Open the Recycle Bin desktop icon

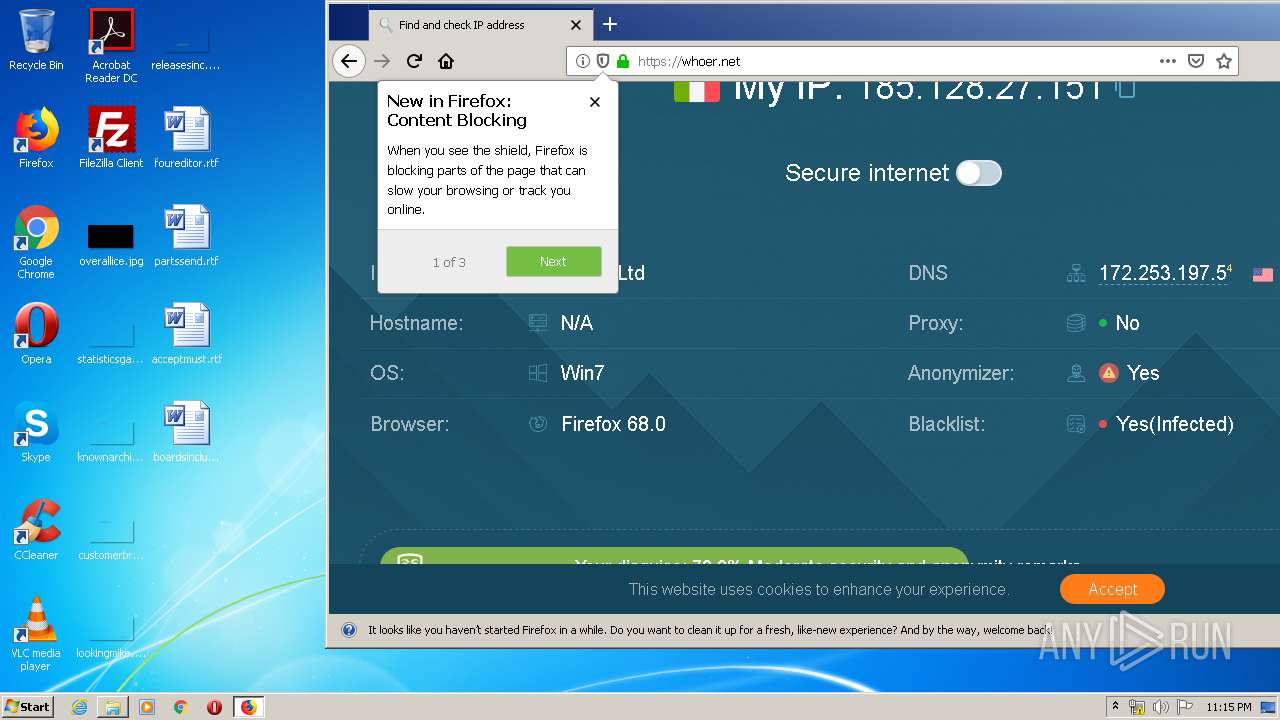pyautogui.click(x=36, y=40)
